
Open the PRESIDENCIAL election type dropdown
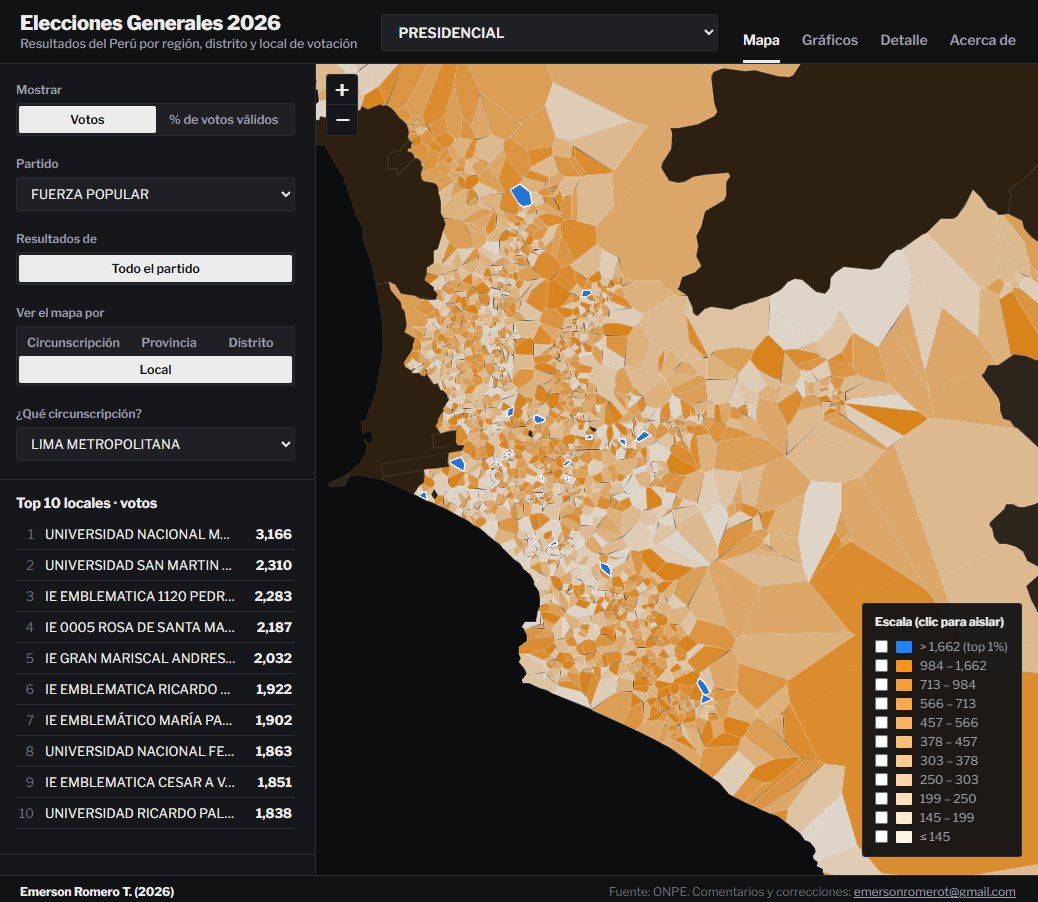(549, 32)
